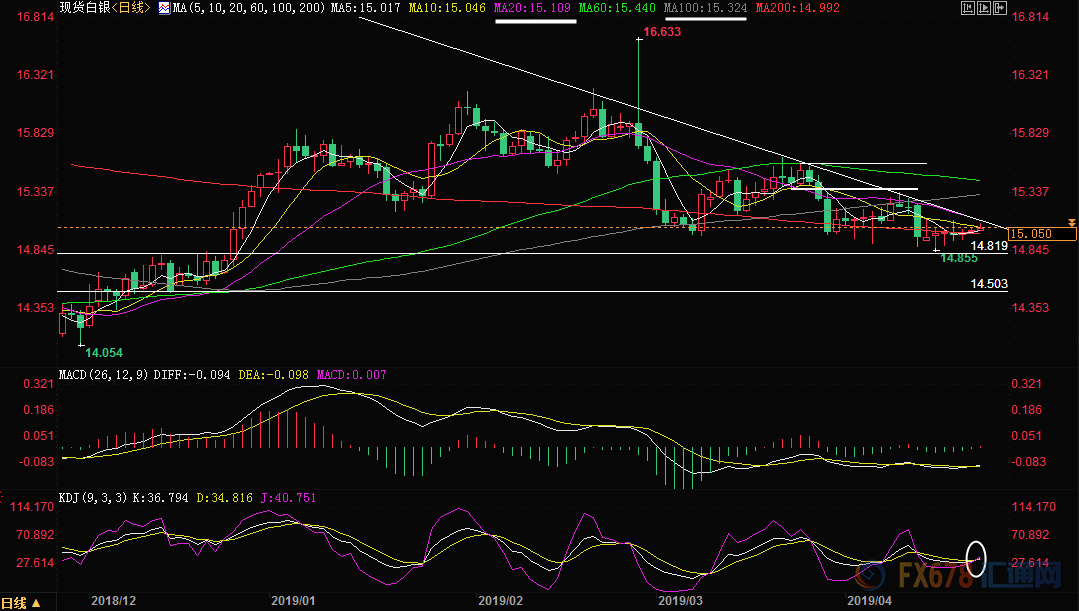Select the MA200 value in legend
Screen dimensions: 1079x611
pyautogui.click(x=797, y=8)
